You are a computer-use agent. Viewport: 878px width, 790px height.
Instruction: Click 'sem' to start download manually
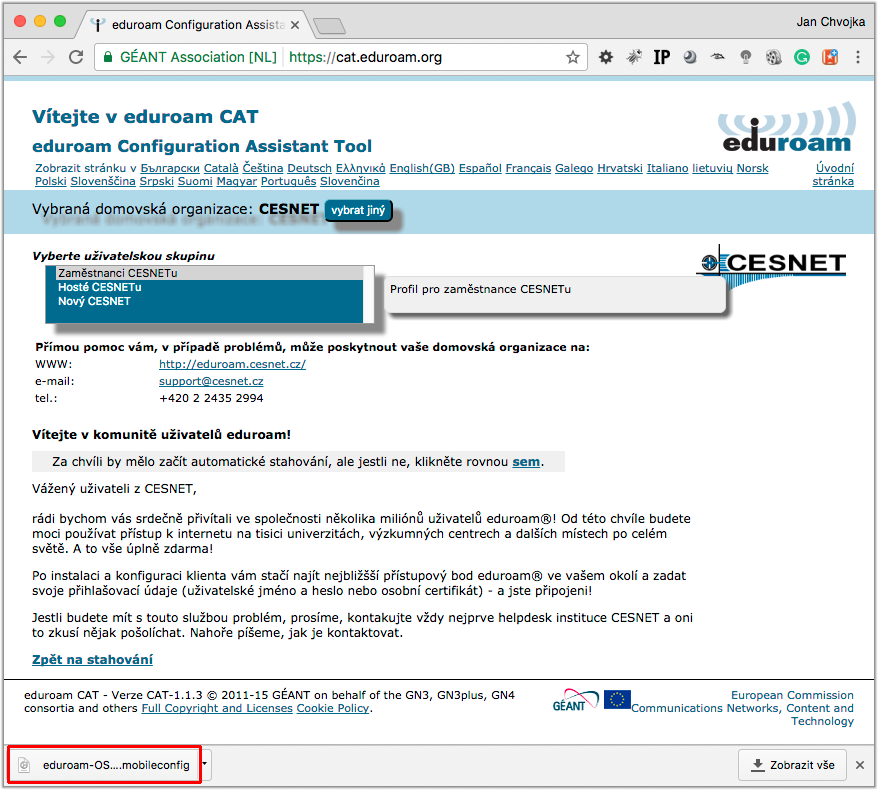pos(526,462)
